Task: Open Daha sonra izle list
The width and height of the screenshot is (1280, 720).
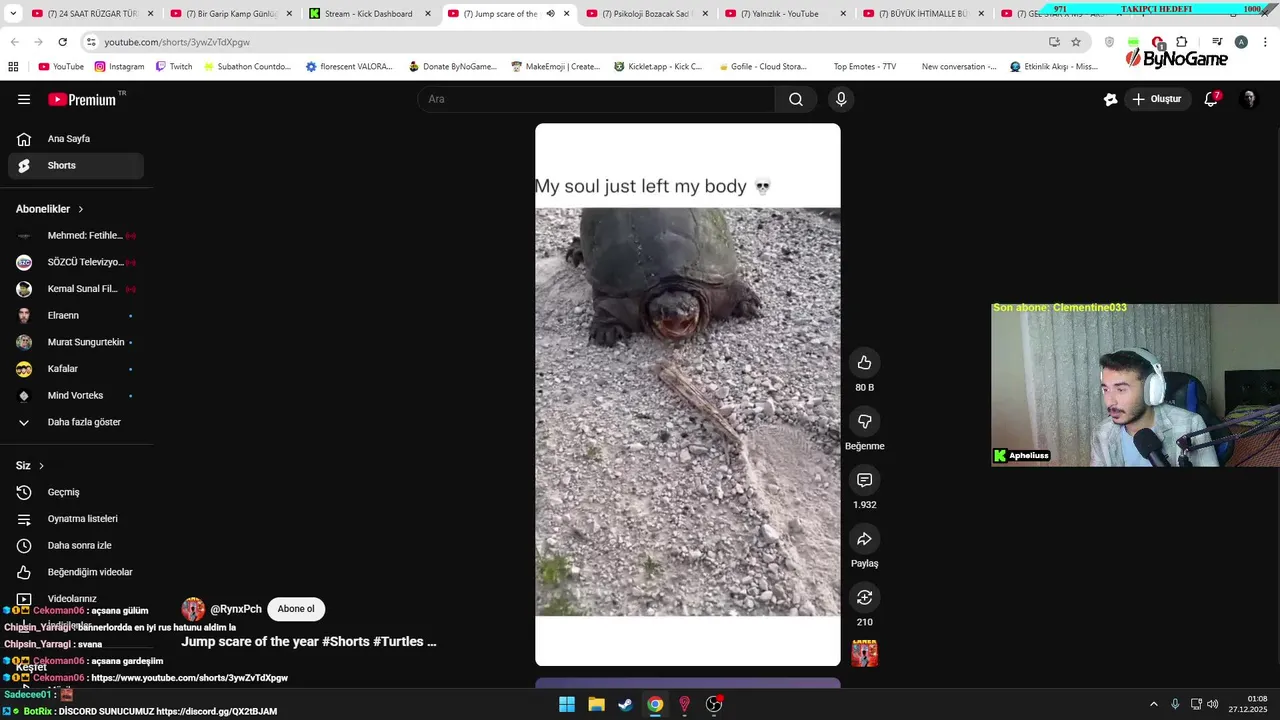Action: pos(76,545)
